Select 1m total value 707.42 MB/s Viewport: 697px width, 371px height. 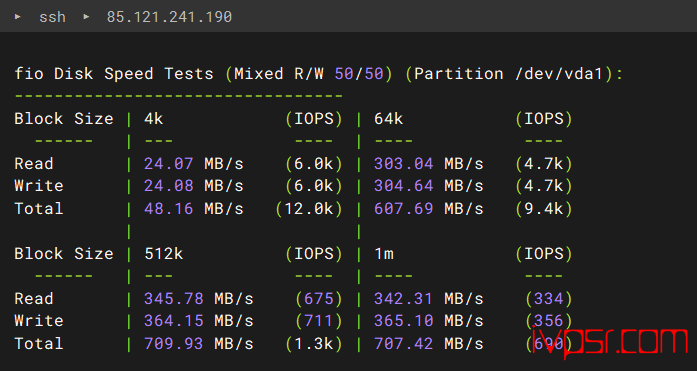coord(429,343)
